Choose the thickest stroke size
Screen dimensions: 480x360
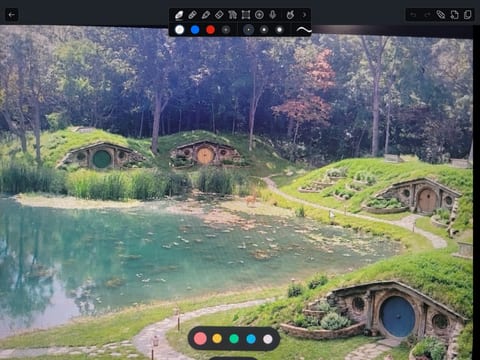pyautogui.click(x=279, y=30)
